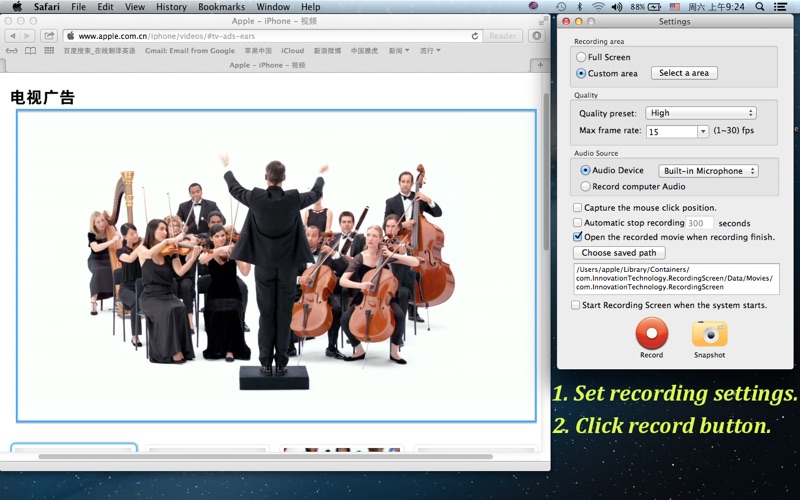Open the Reading List book icon

(31, 51)
